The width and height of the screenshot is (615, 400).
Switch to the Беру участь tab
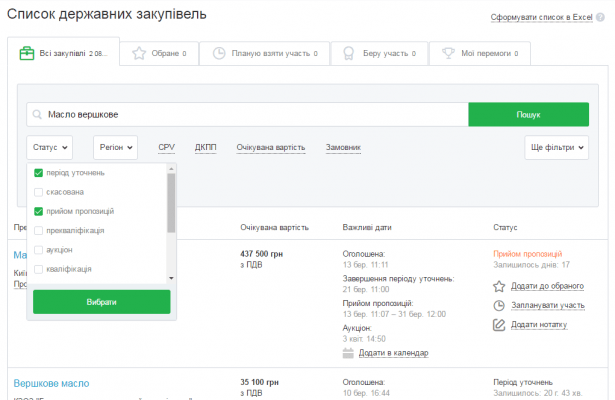point(378,53)
